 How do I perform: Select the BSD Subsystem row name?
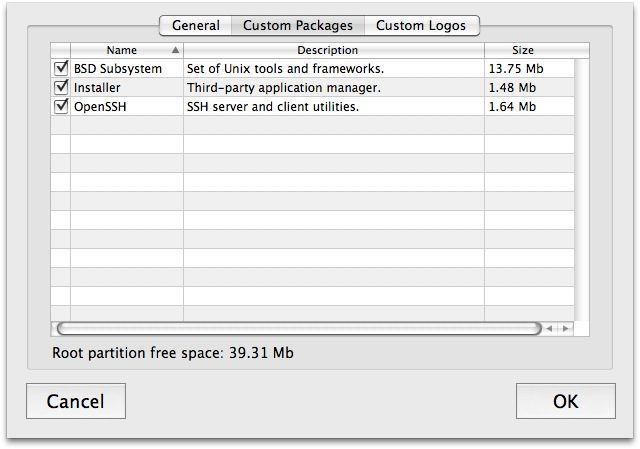pyautogui.click(x=117, y=69)
